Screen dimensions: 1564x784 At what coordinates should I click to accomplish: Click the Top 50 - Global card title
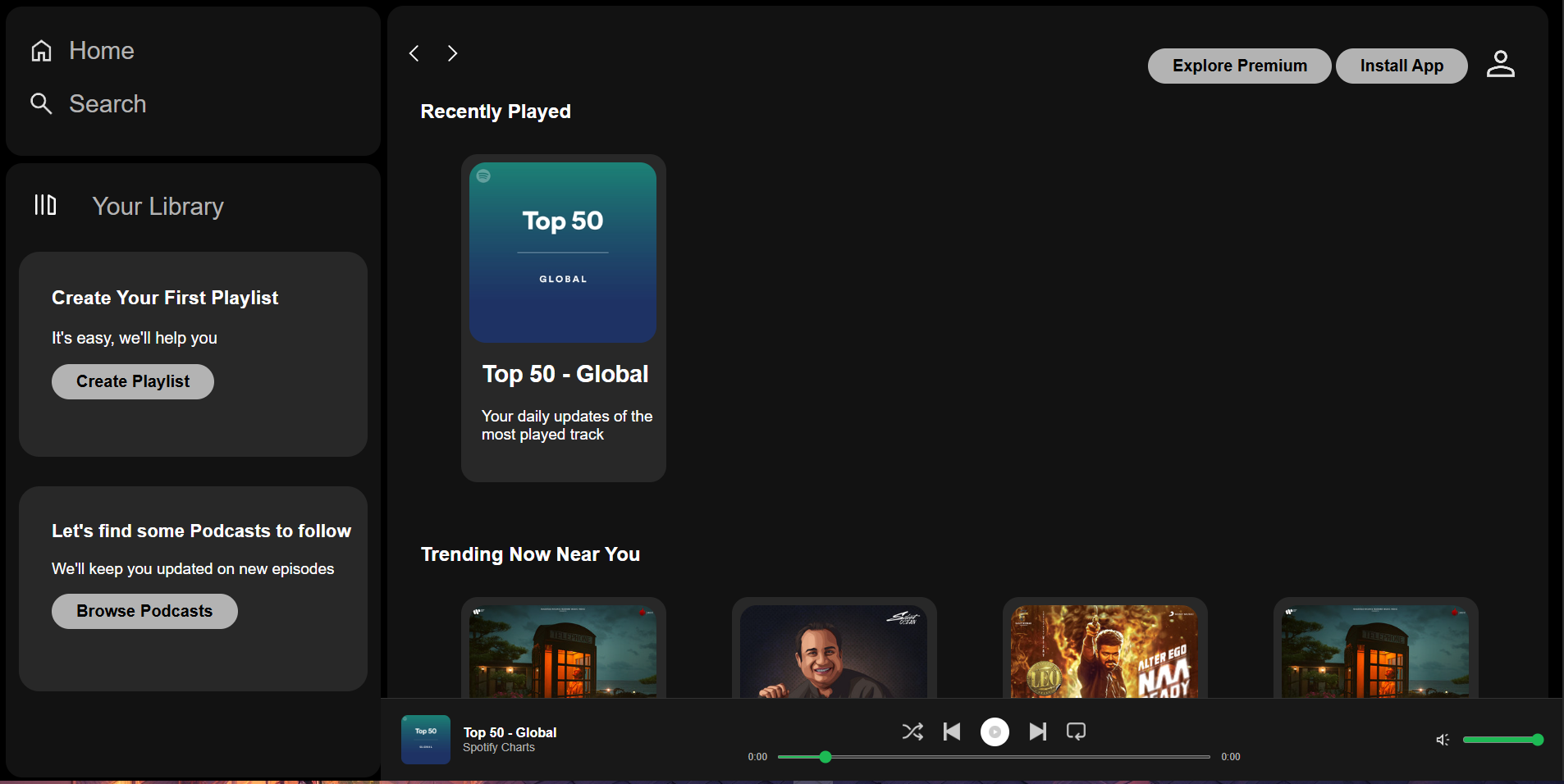[565, 374]
